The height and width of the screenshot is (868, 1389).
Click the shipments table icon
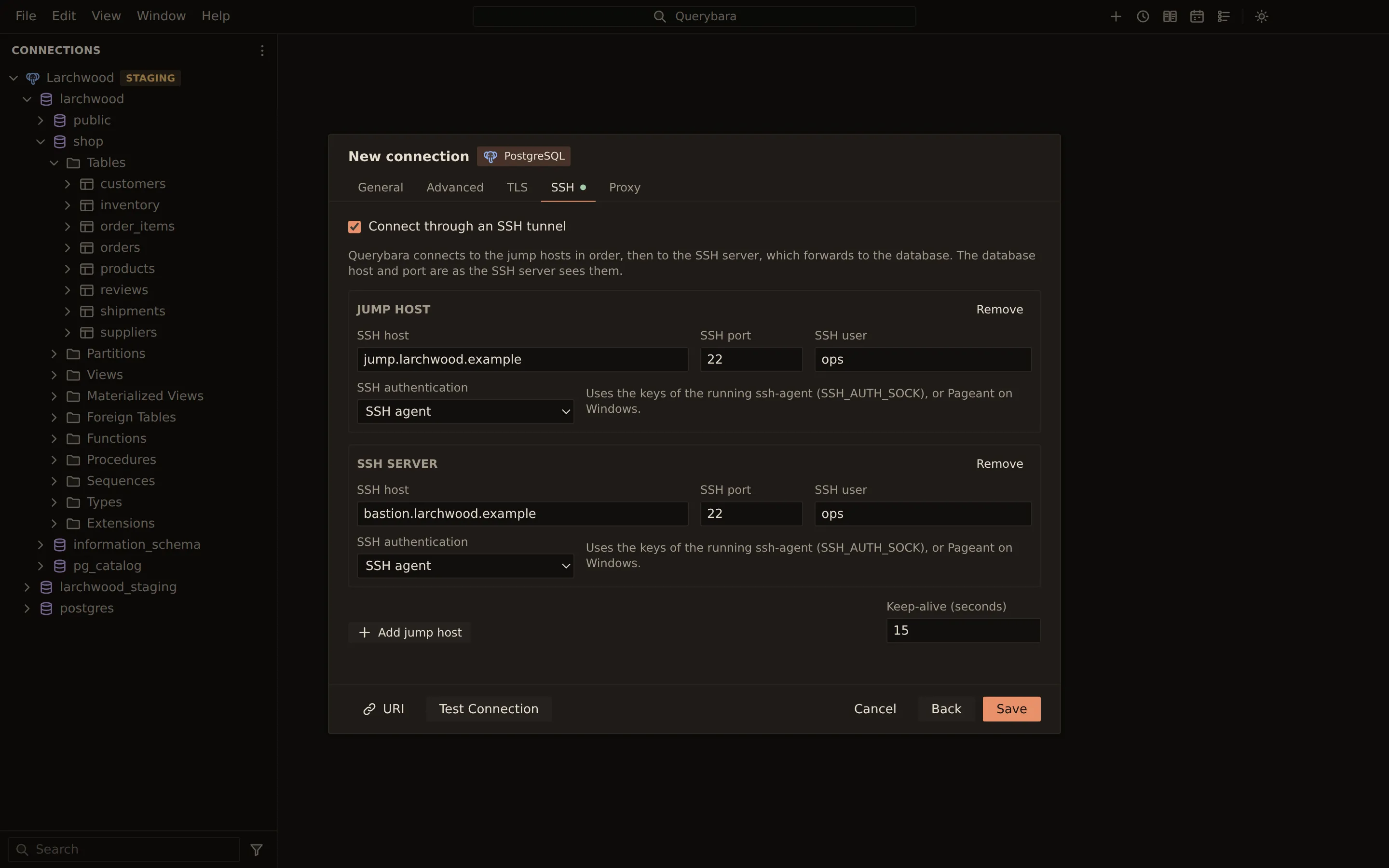[87, 311]
